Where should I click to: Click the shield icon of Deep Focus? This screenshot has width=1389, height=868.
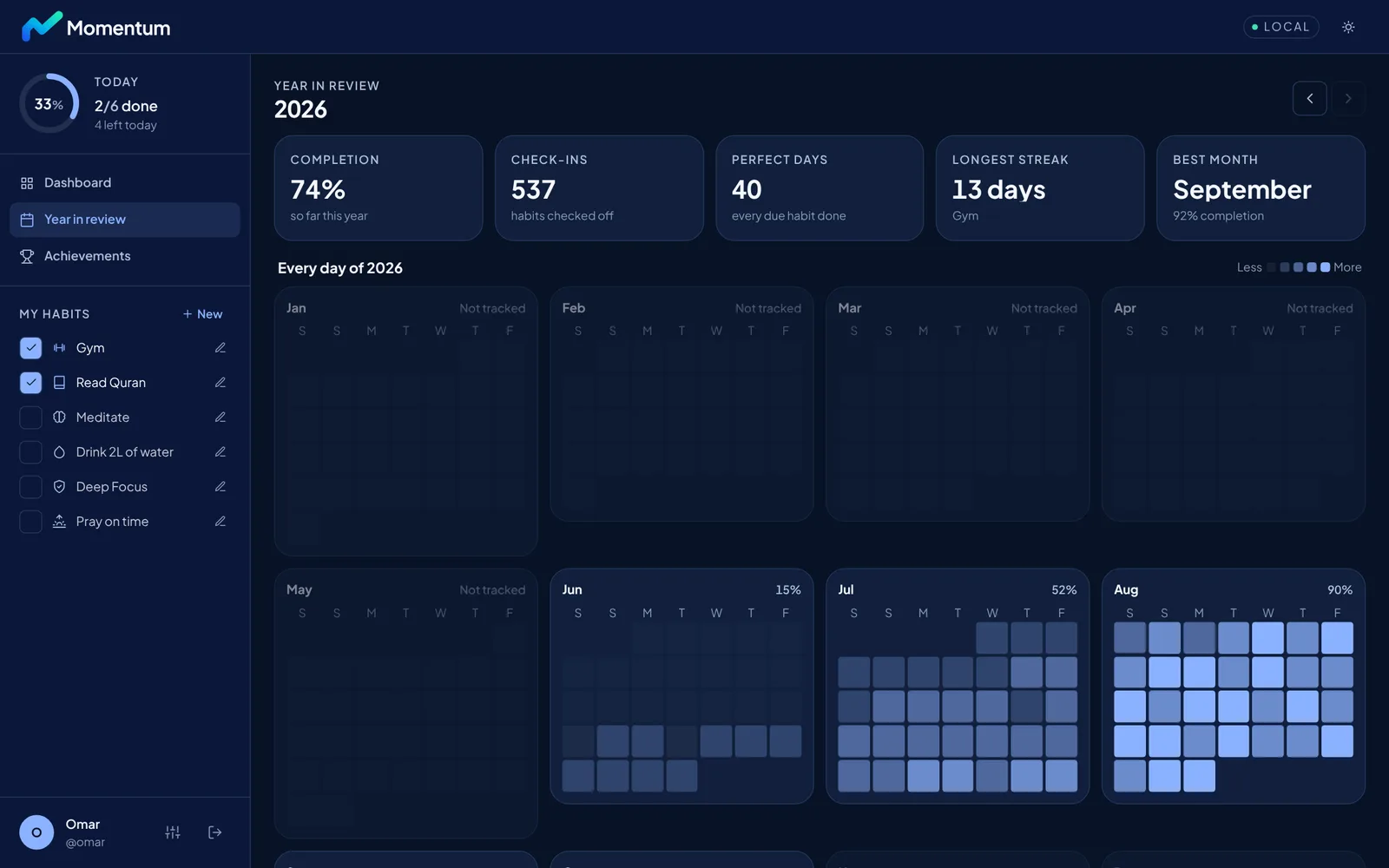pos(59,487)
